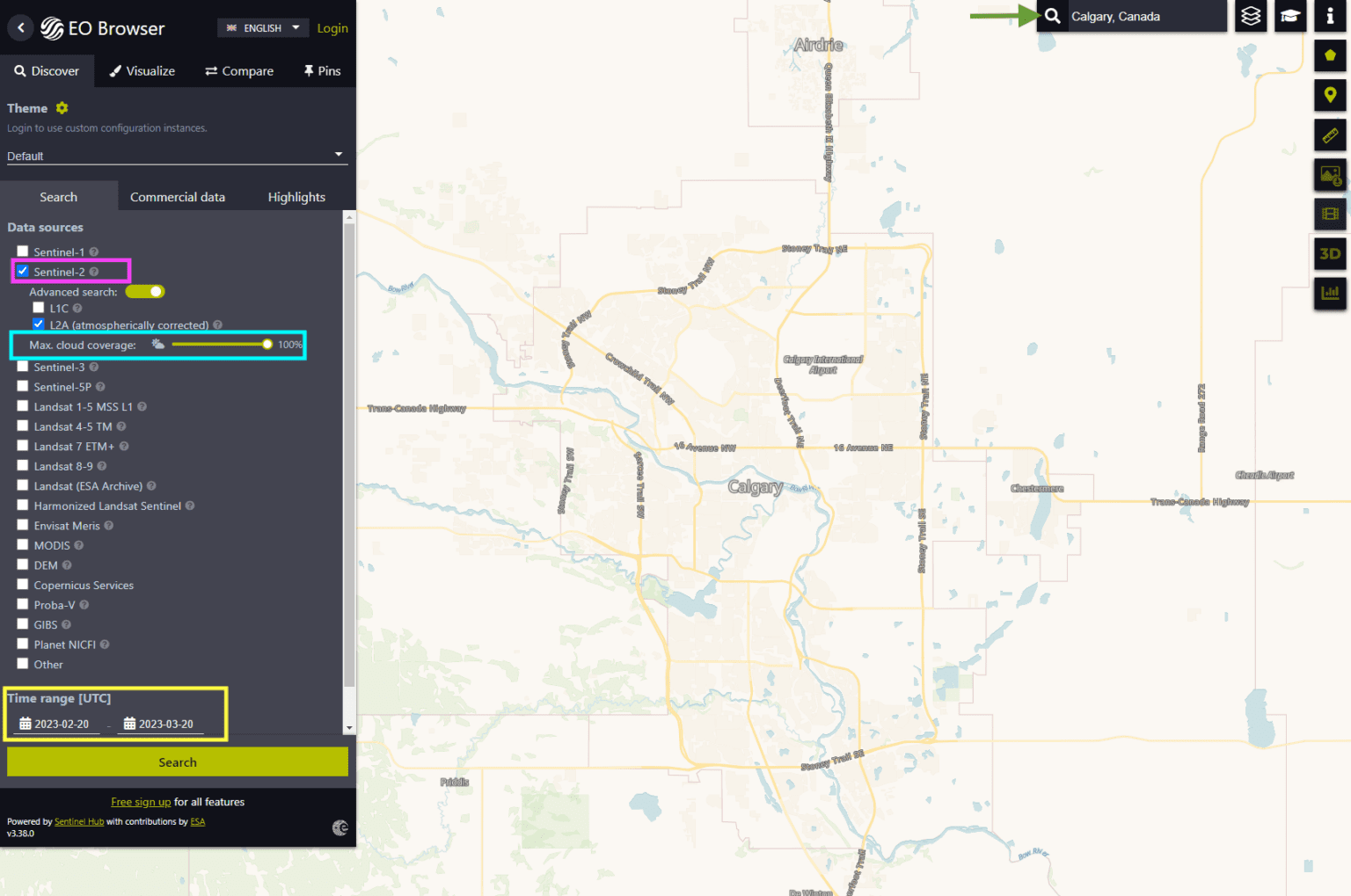This screenshot has width=1351, height=896.
Task: Open the info panel on the map
Action: coord(1329,16)
